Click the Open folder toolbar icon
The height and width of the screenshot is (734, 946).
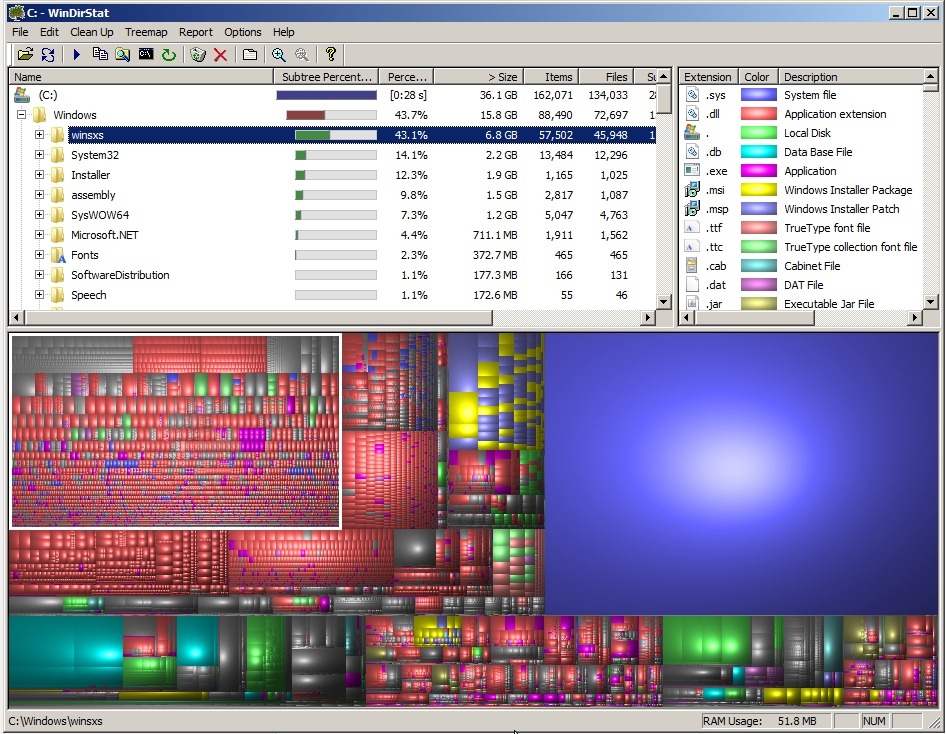[x=25, y=55]
